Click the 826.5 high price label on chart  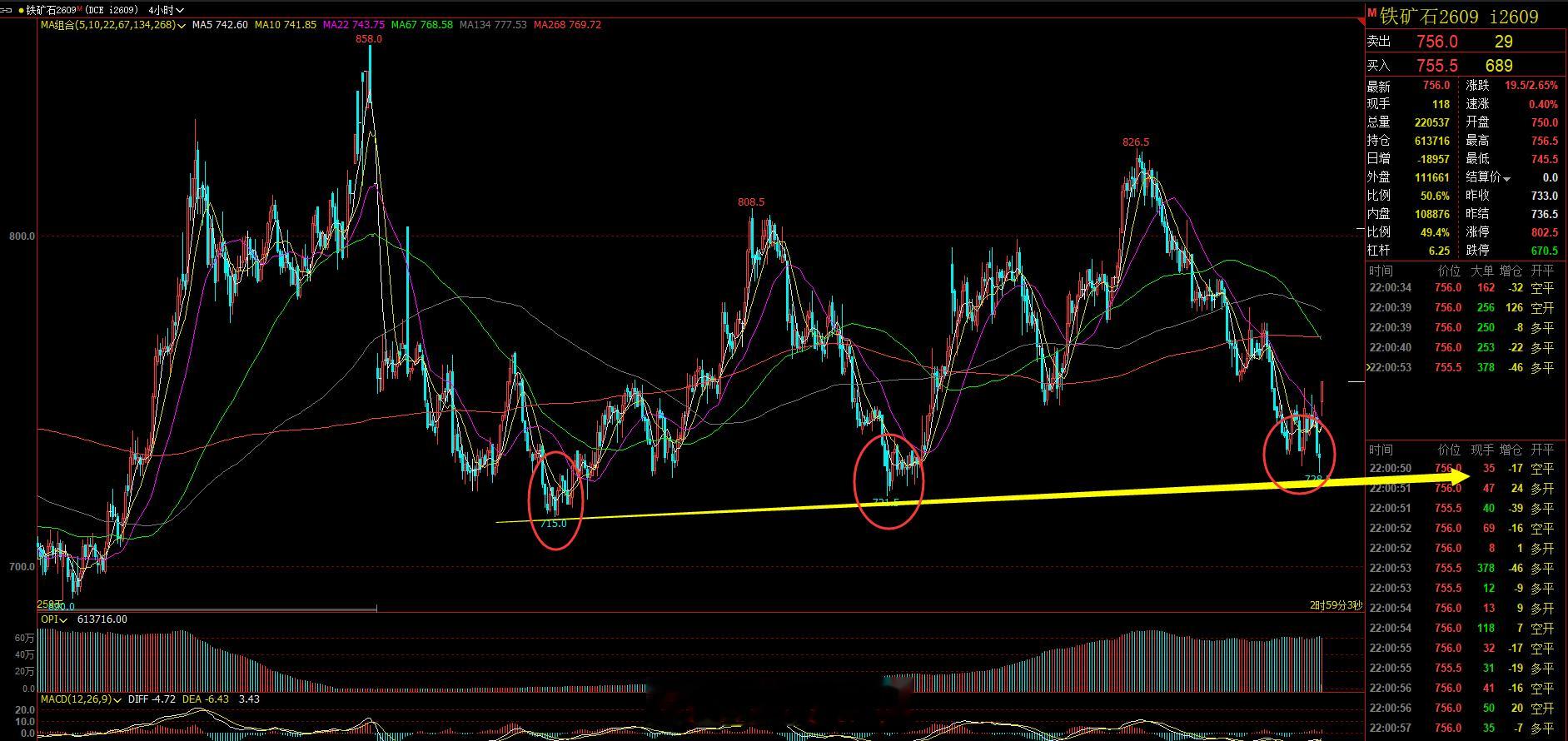(1136, 142)
